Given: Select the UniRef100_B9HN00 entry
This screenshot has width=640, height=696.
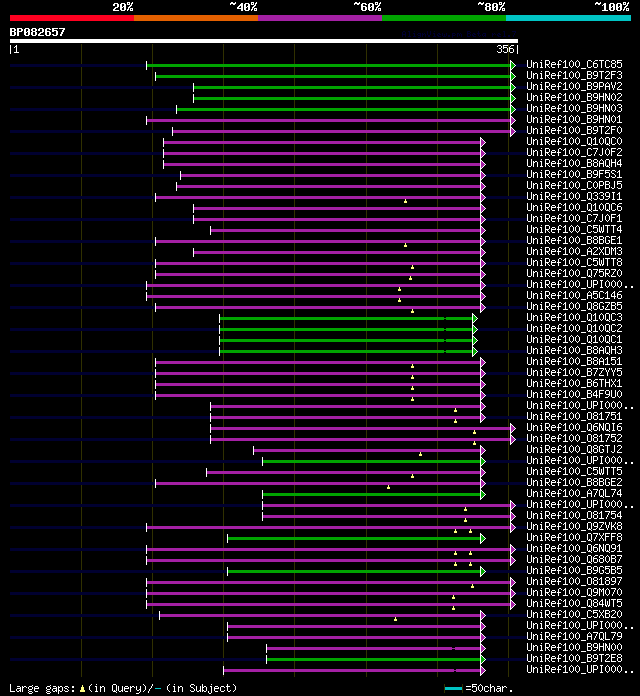Looking at the screenshot, I should [574, 647].
